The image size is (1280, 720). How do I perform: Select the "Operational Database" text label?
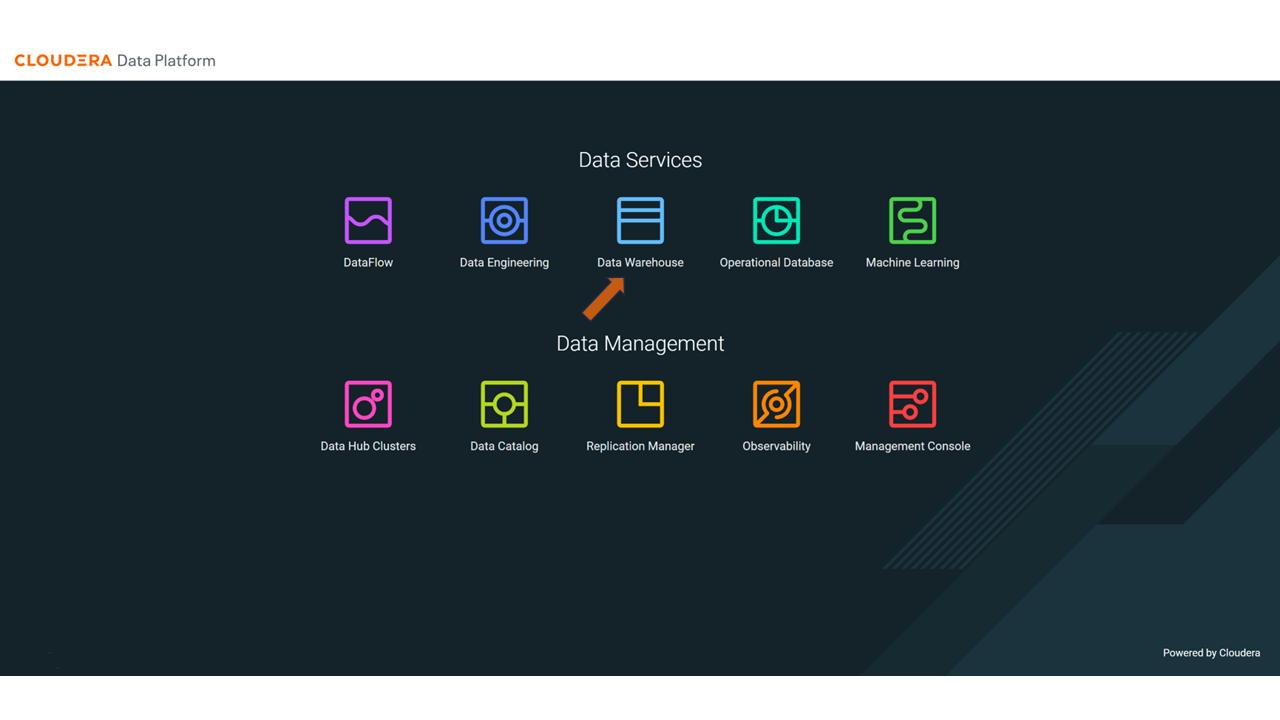point(776,263)
